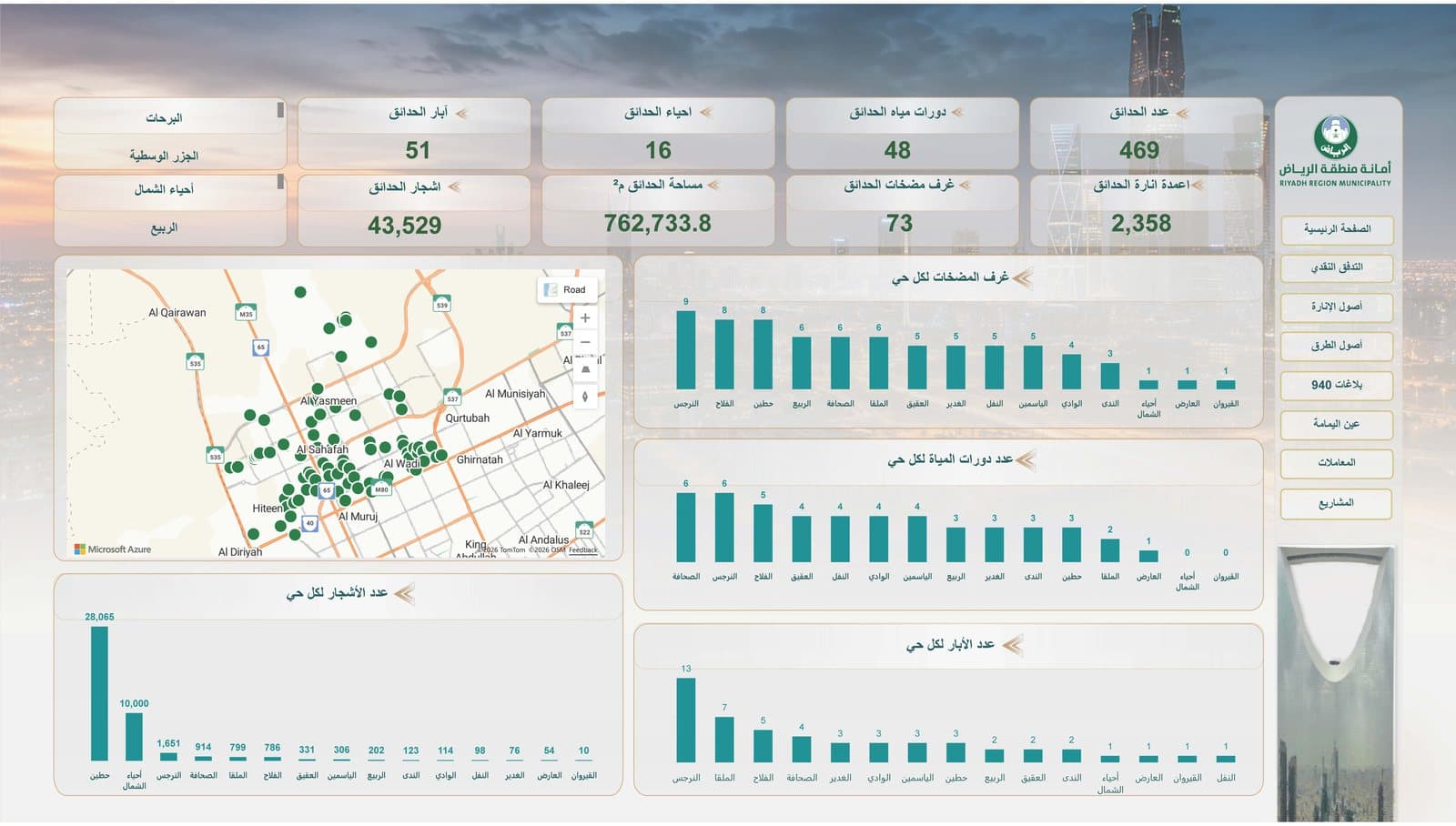Click the map compass rotation icon
This screenshot has width=1456, height=826.
(x=585, y=396)
